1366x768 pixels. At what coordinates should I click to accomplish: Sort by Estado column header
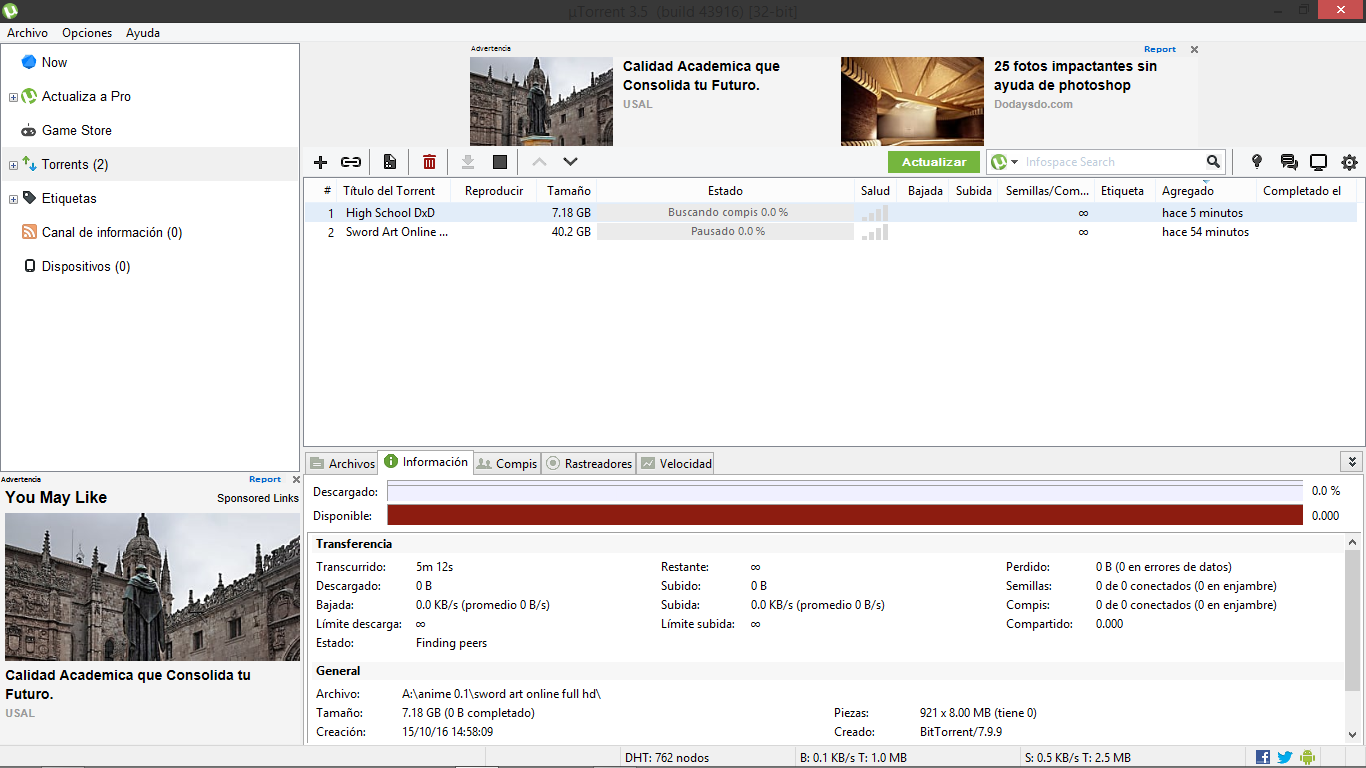[725, 191]
